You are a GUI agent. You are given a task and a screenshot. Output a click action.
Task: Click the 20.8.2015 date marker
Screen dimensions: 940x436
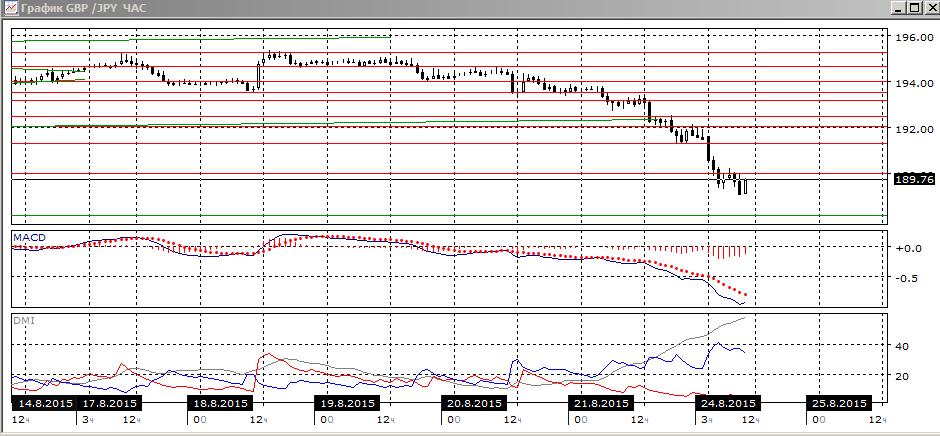[x=472, y=402]
